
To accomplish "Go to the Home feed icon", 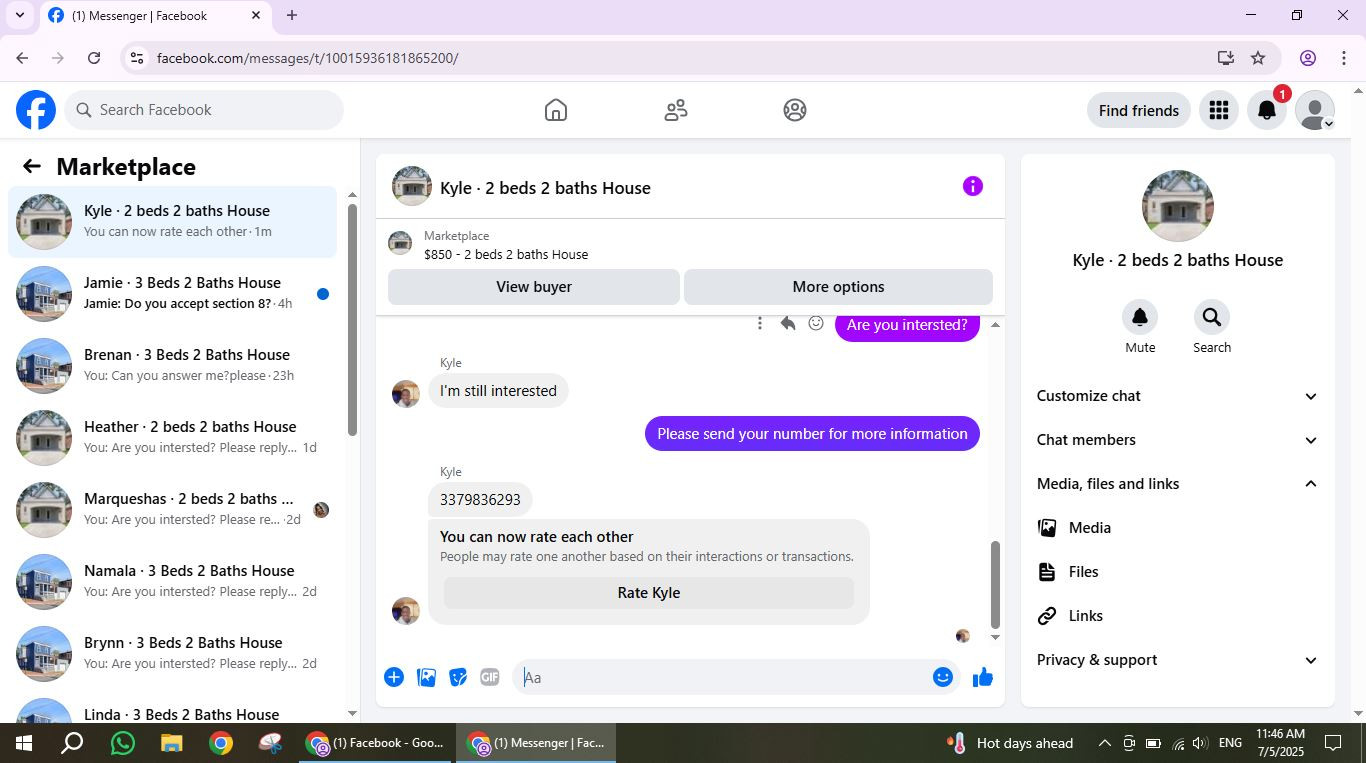I will 556,110.
